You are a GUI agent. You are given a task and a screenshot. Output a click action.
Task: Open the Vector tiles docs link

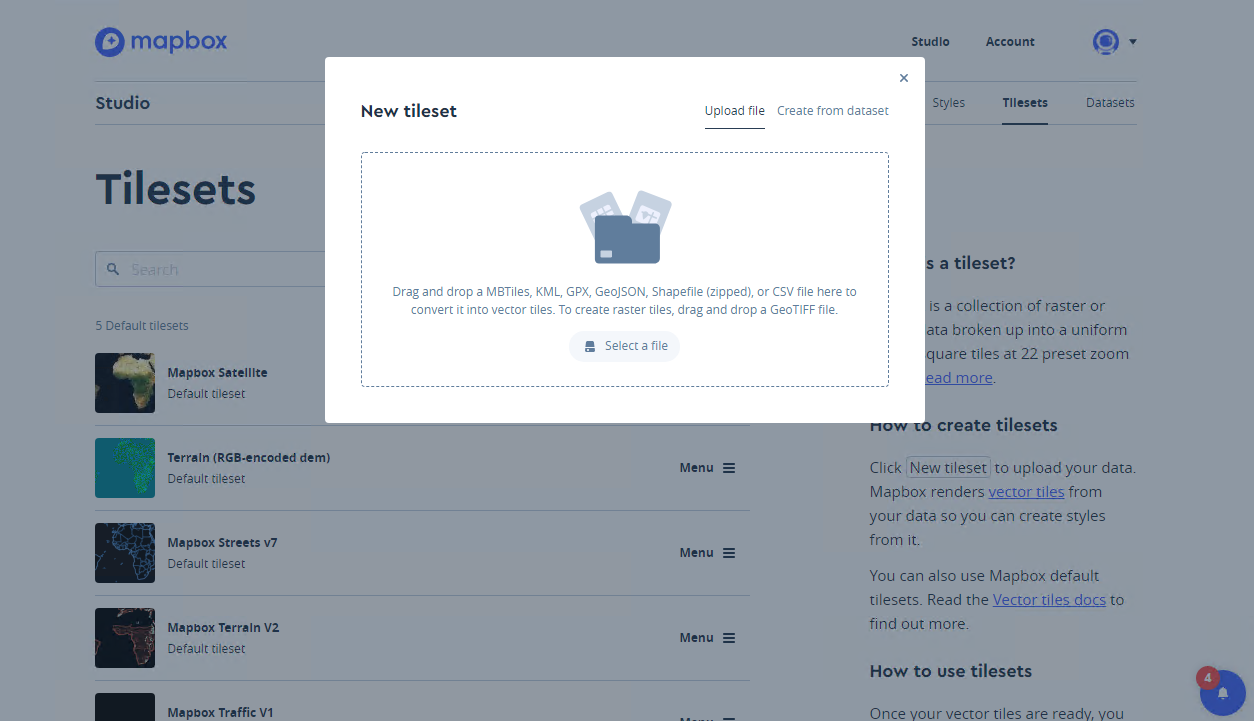coord(1049,600)
